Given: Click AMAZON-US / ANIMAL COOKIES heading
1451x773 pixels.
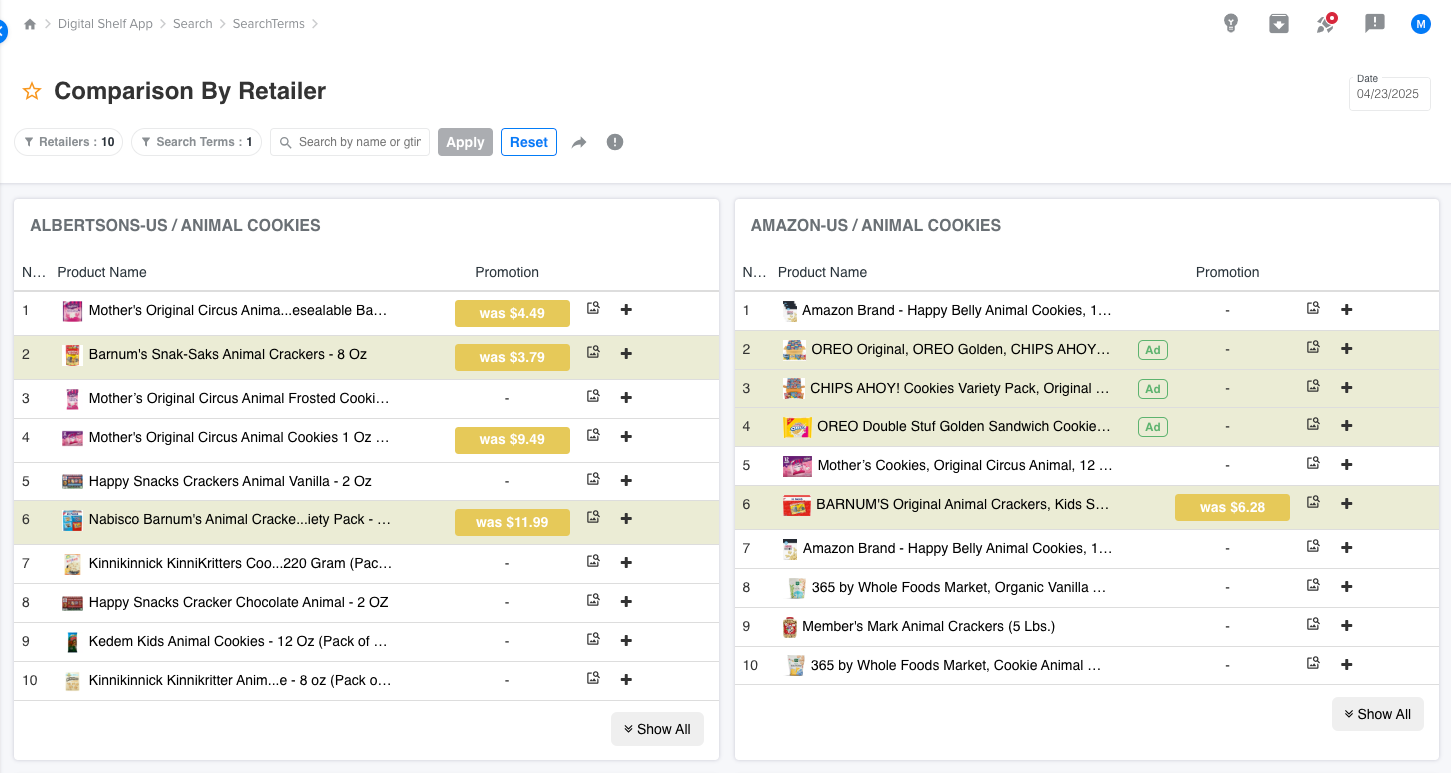Looking at the screenshot, I should pos(876,225).
